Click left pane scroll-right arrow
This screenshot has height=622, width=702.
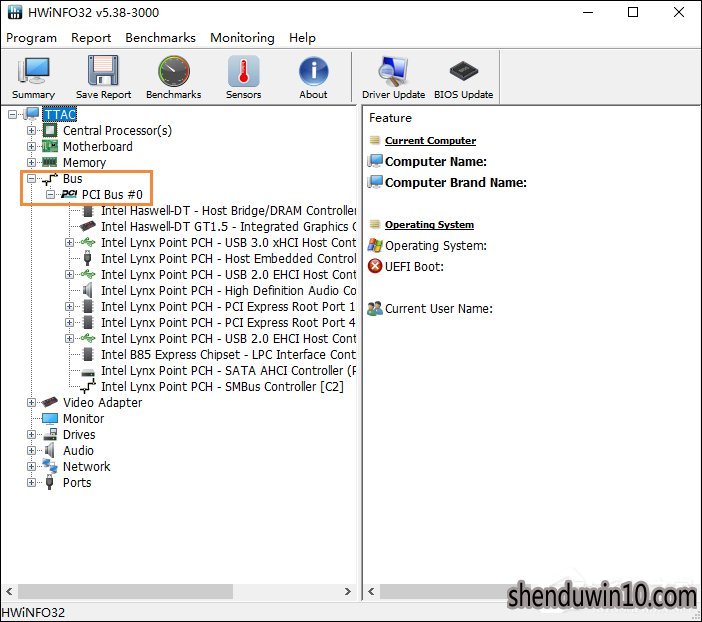tap(348, 591)
